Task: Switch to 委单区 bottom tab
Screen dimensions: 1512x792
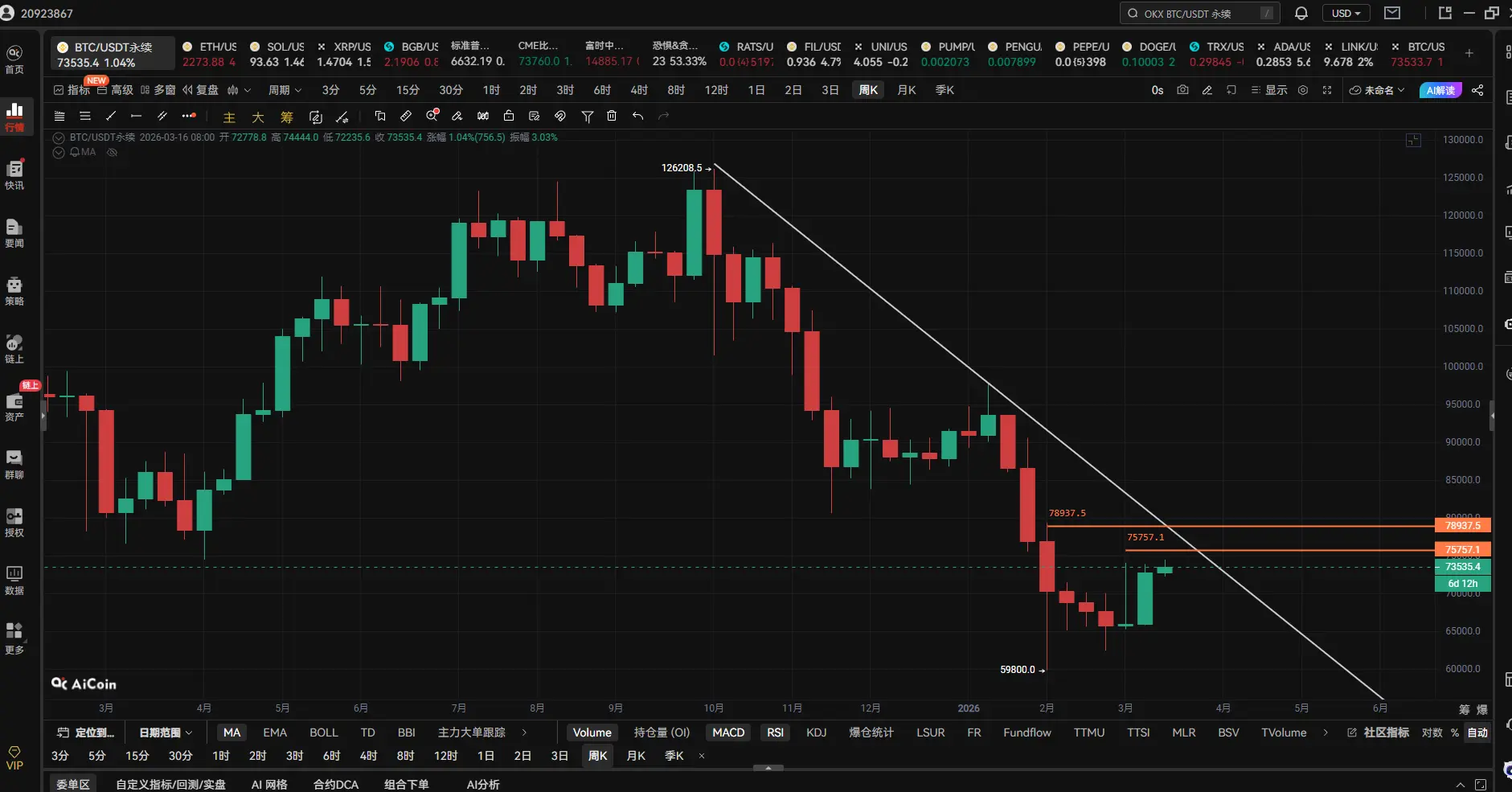Action: click(x=72, y=784)
